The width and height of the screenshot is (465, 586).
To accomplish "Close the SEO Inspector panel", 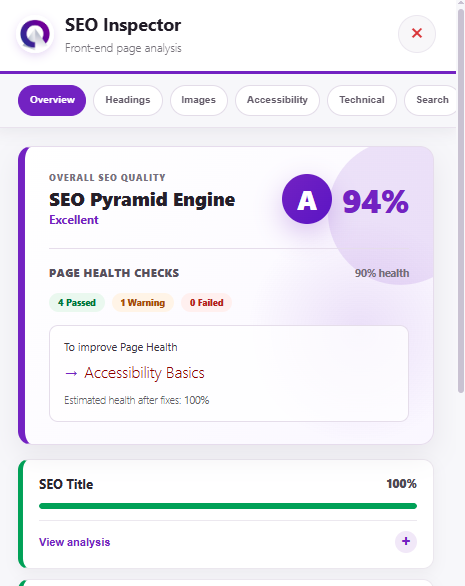I will pos(417,34).
